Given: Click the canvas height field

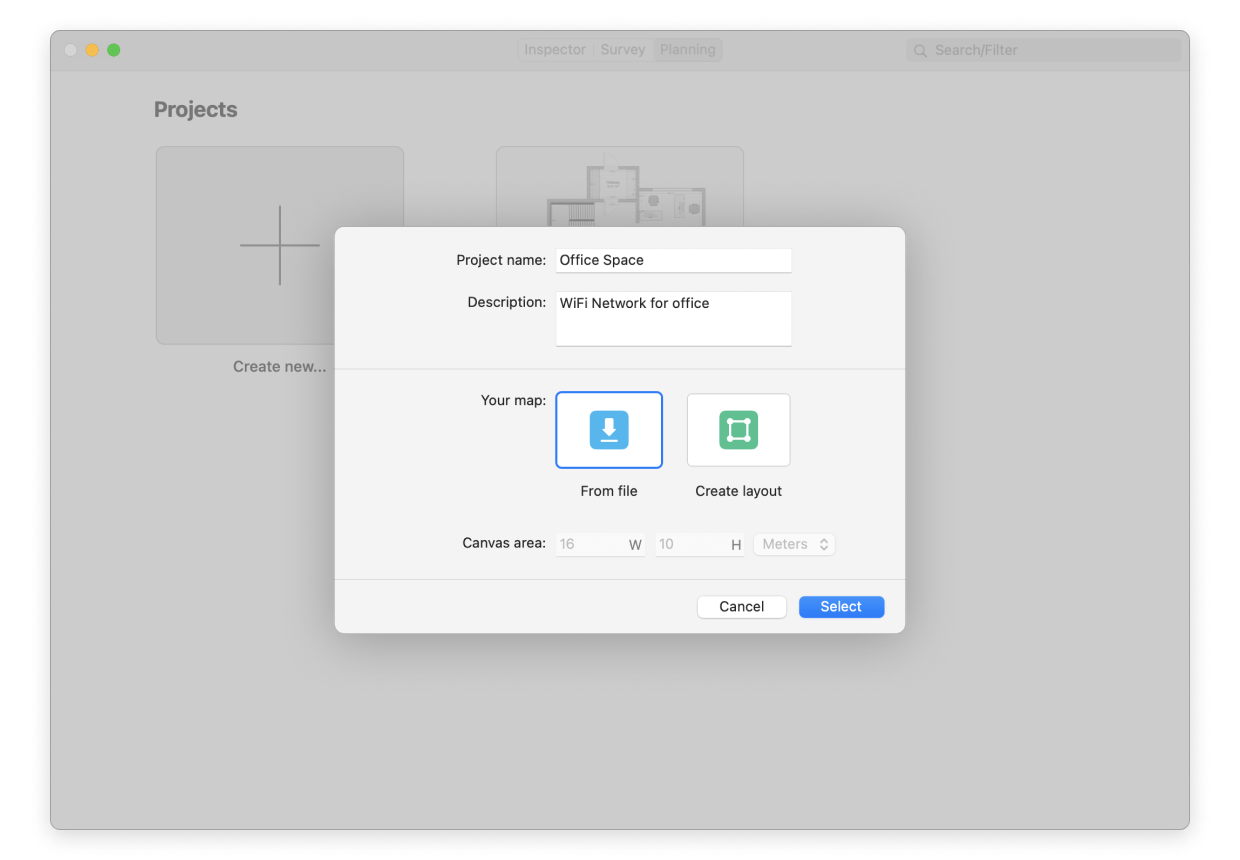Looking at the screenshot, I should (x=692, y=544).
